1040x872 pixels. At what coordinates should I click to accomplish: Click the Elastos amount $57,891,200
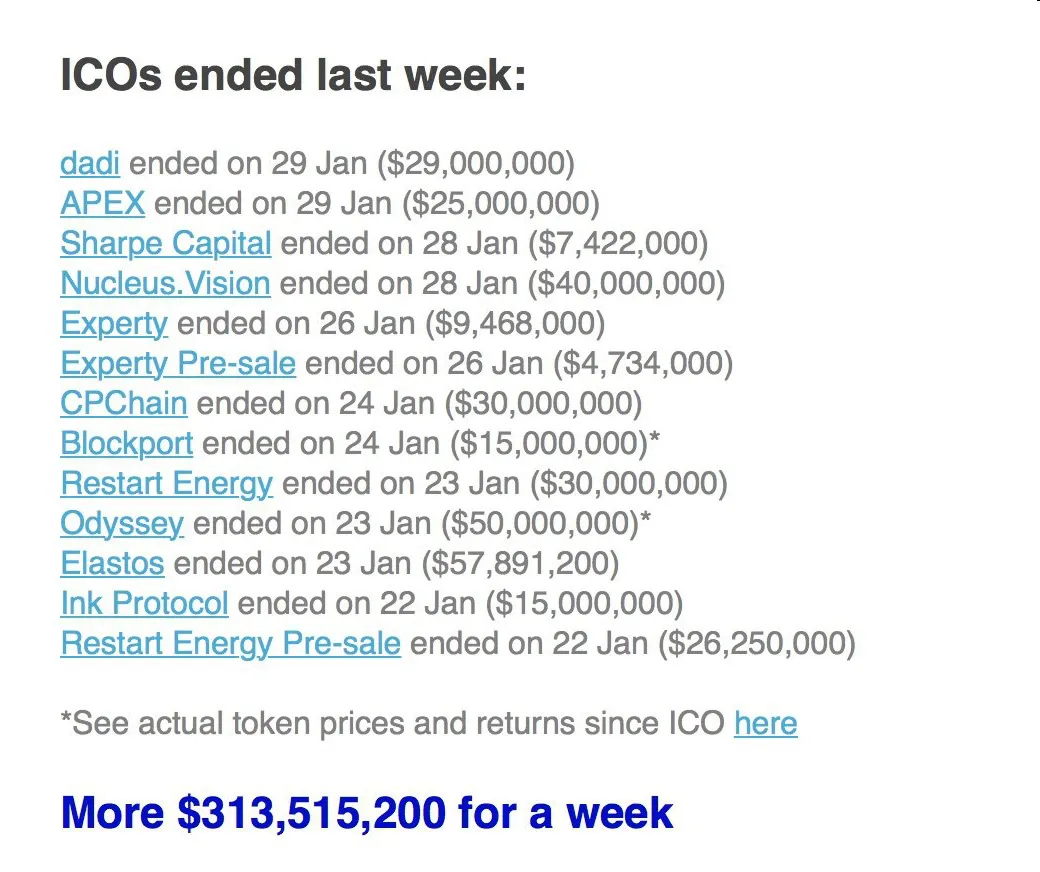click(520, 564)
